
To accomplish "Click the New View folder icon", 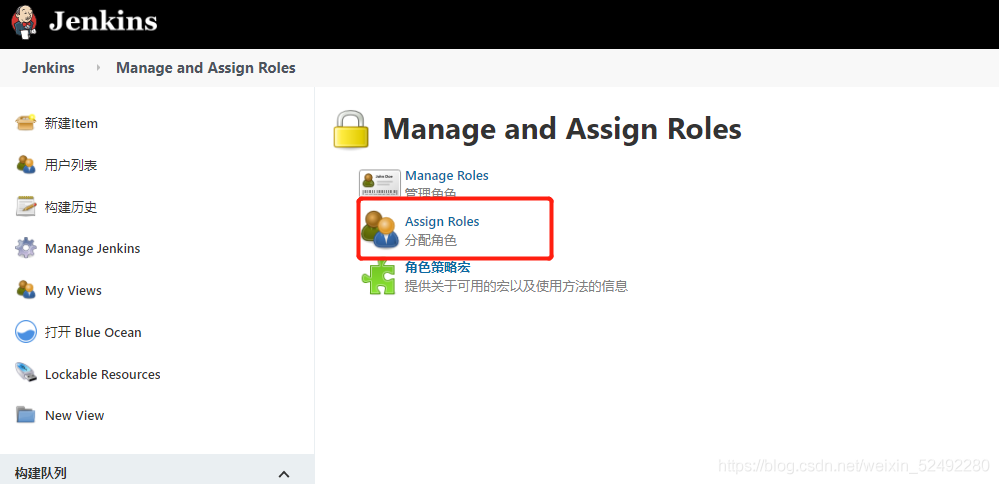I will tap(25, 415).
